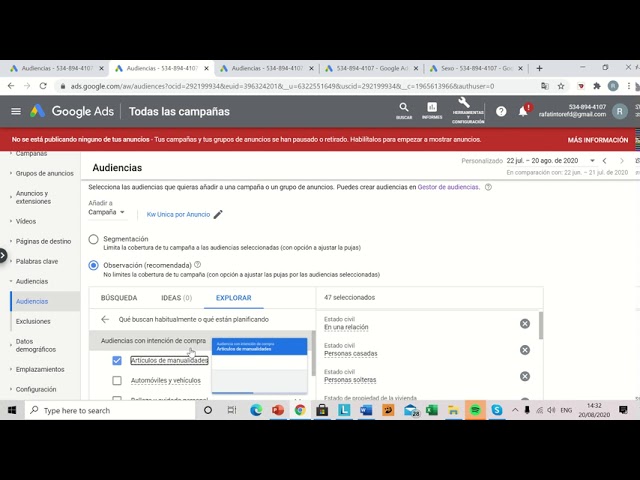This screenshot has height=480, width=640.
Task: Edit campaign with the pencil icon
Action: pyautogui.click(x=218, y=214)
